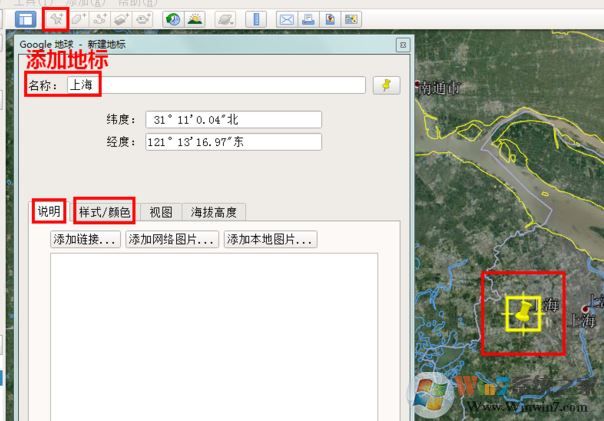The height and width of the screenshot is (421, 604).
Task: Click the 添加链接... button
Action: tap(85, 239)
